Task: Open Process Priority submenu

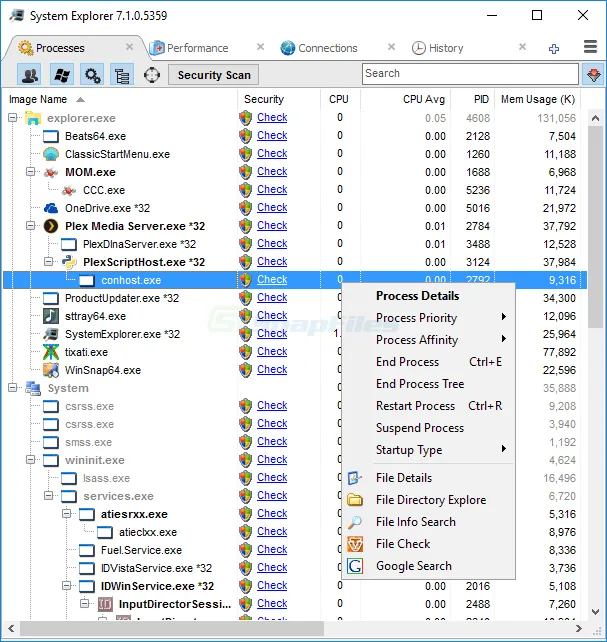Action: click(429, 318)
